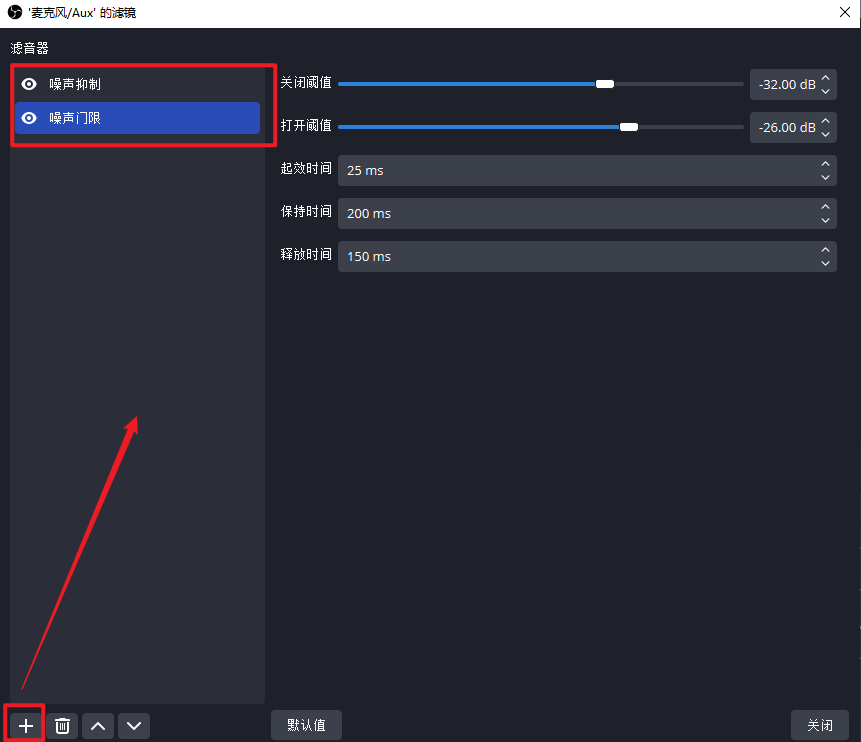Screen dimensions: 861x742
Task: Toggle visibility of 噪声门限 filter
Action: coord(30,118)
